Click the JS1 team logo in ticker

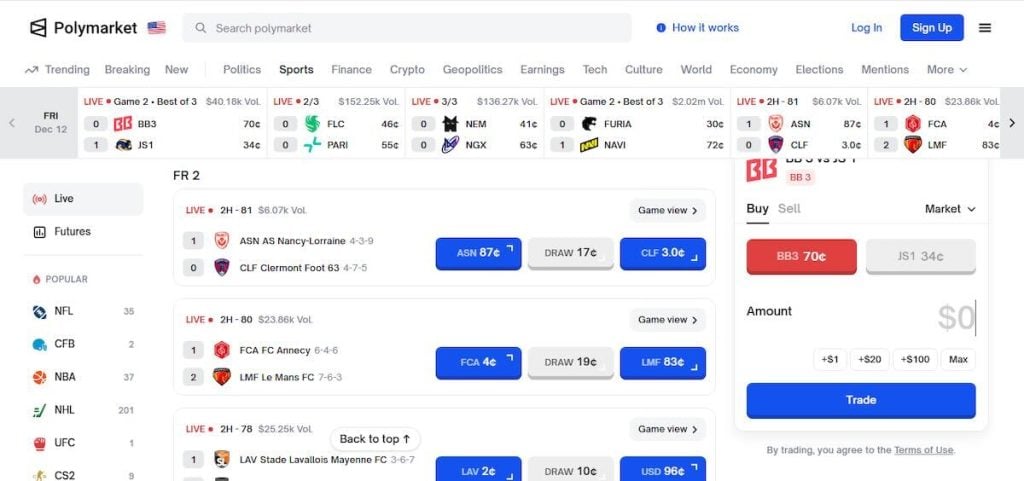point(123,145)
